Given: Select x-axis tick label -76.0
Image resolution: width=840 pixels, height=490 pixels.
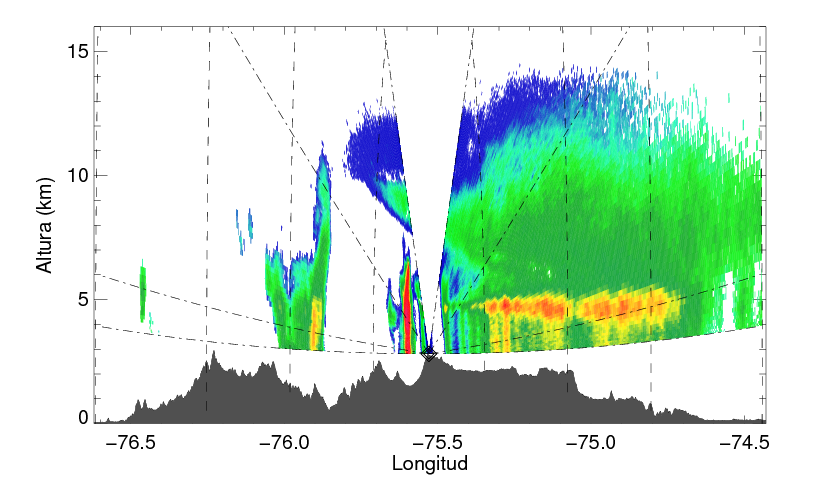Looking at the screenshot, I should (283, 443).
